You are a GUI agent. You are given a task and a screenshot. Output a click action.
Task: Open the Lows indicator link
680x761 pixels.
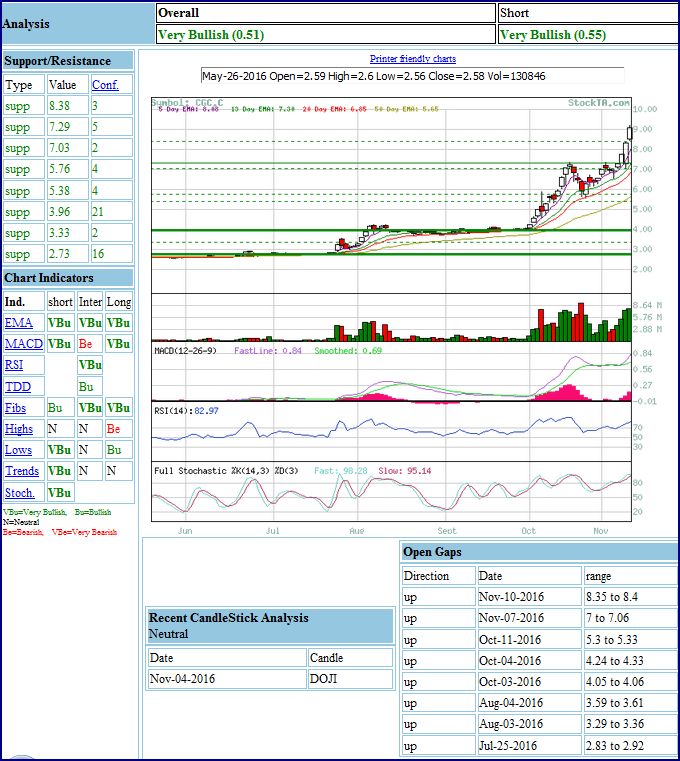(19, 450)
